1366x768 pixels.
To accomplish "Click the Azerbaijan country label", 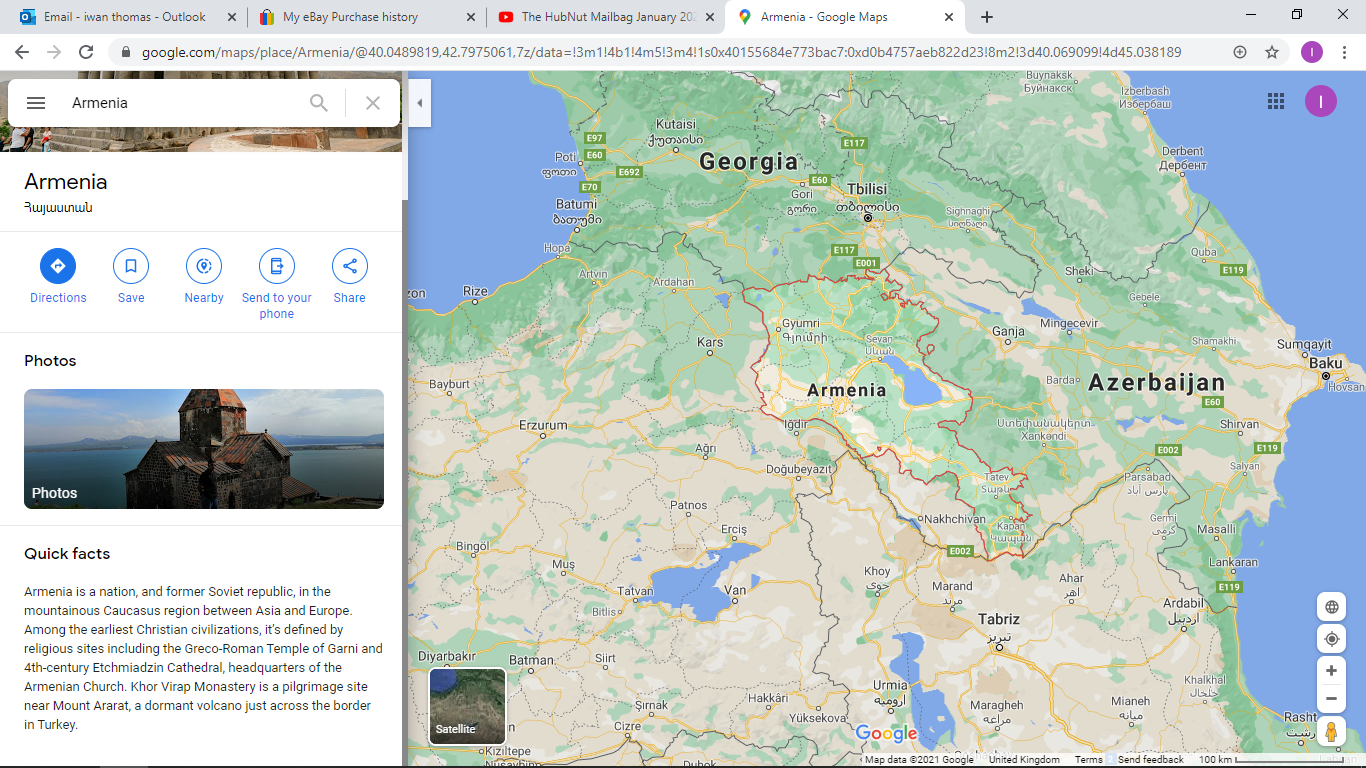I will 1157,382.
